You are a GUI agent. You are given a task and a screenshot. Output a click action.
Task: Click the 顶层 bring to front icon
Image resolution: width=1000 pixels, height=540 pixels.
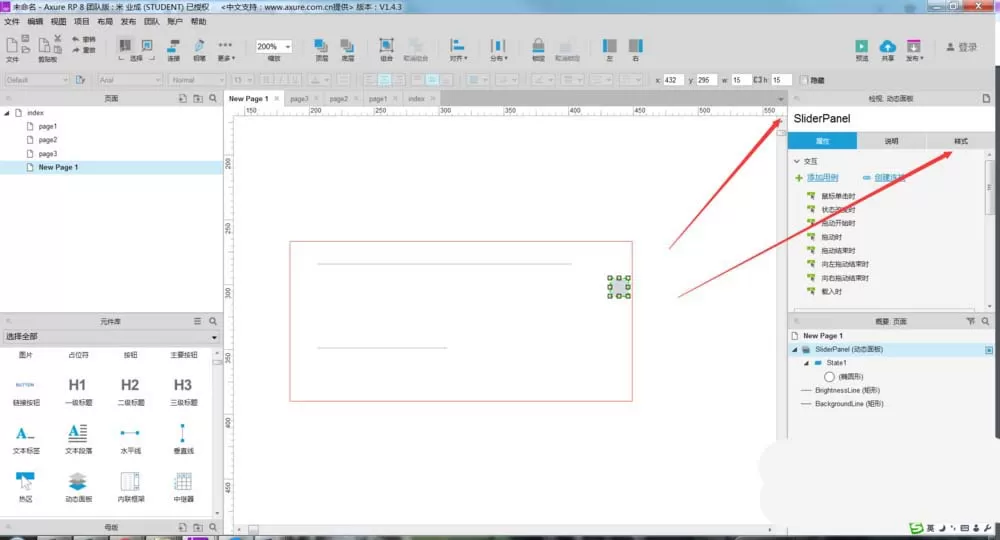[321, 46]
